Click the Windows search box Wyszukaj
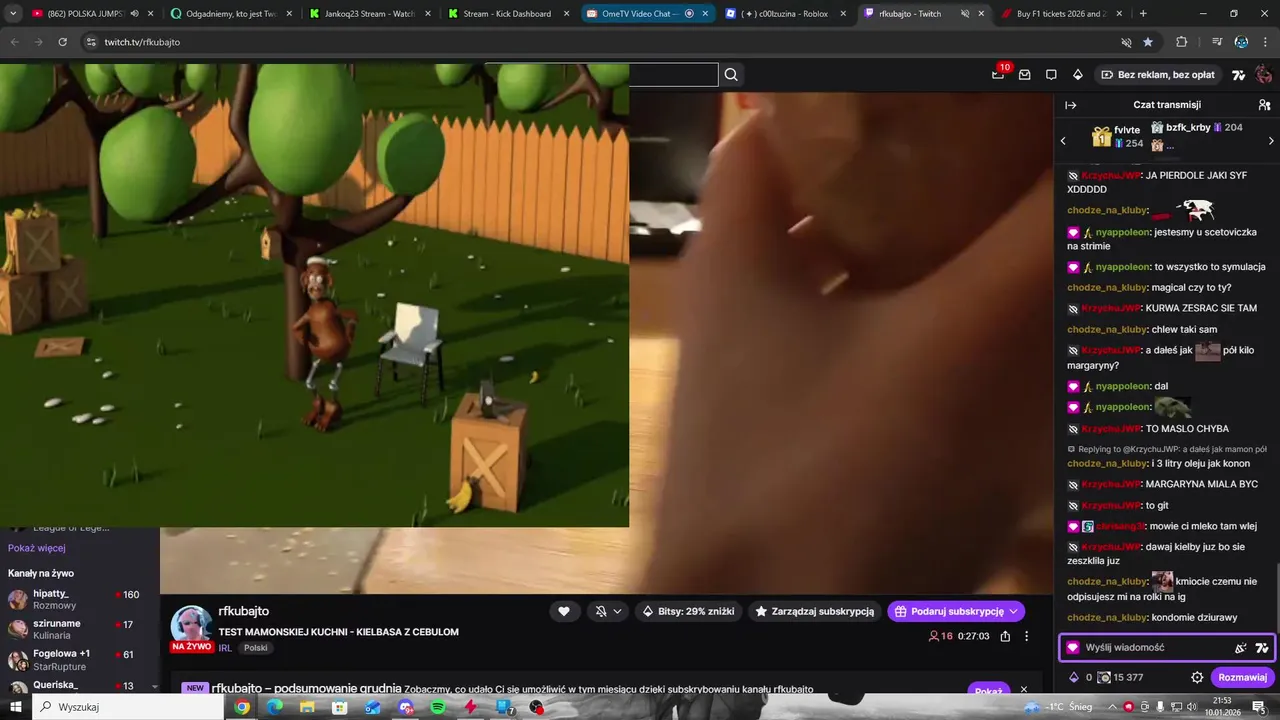The height and width of the screenshot is (720, 1280). pos(128,707)
